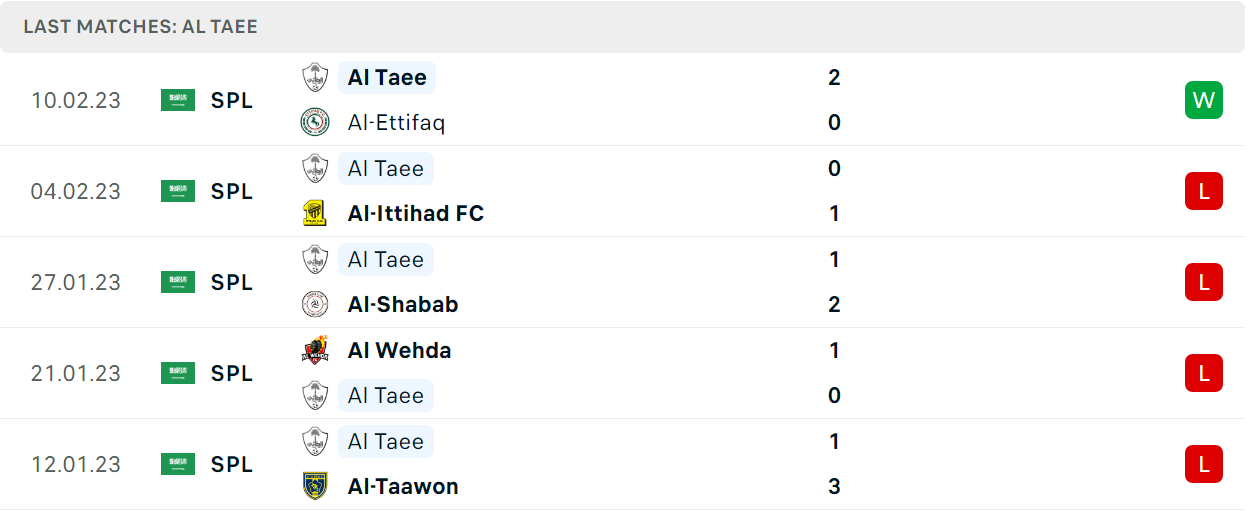1249x521 pixels.
Task: Click the red L badge for Al-Taawon match
Action: click(x=1204, y=464)
